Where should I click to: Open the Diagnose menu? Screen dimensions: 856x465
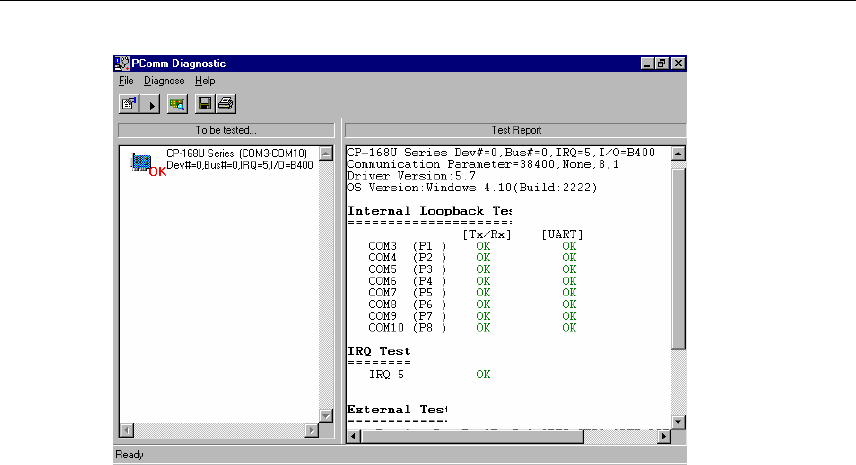tap(164, 80)
